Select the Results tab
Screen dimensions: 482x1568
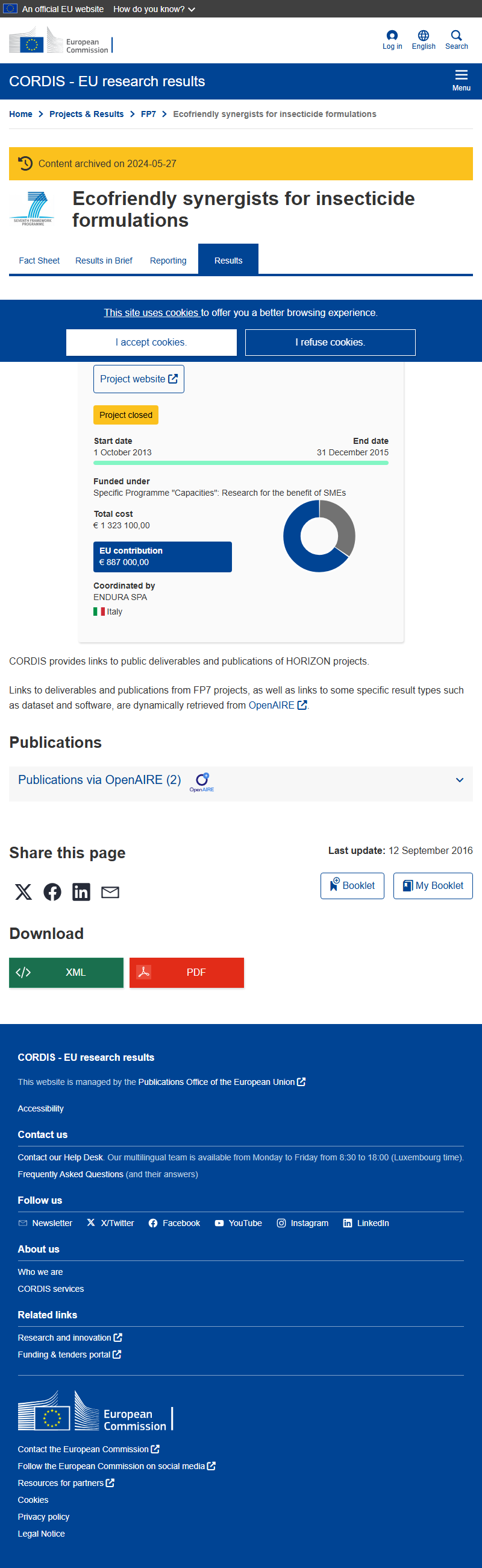(x=228, y=260)
